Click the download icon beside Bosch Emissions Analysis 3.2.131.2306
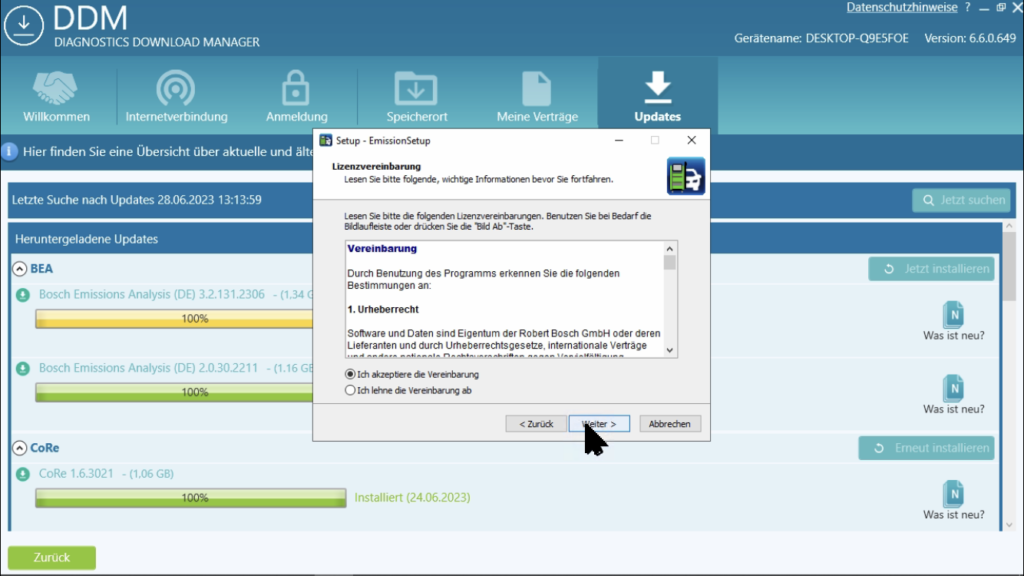The image size is (1024, 576). tap(23, 295)
